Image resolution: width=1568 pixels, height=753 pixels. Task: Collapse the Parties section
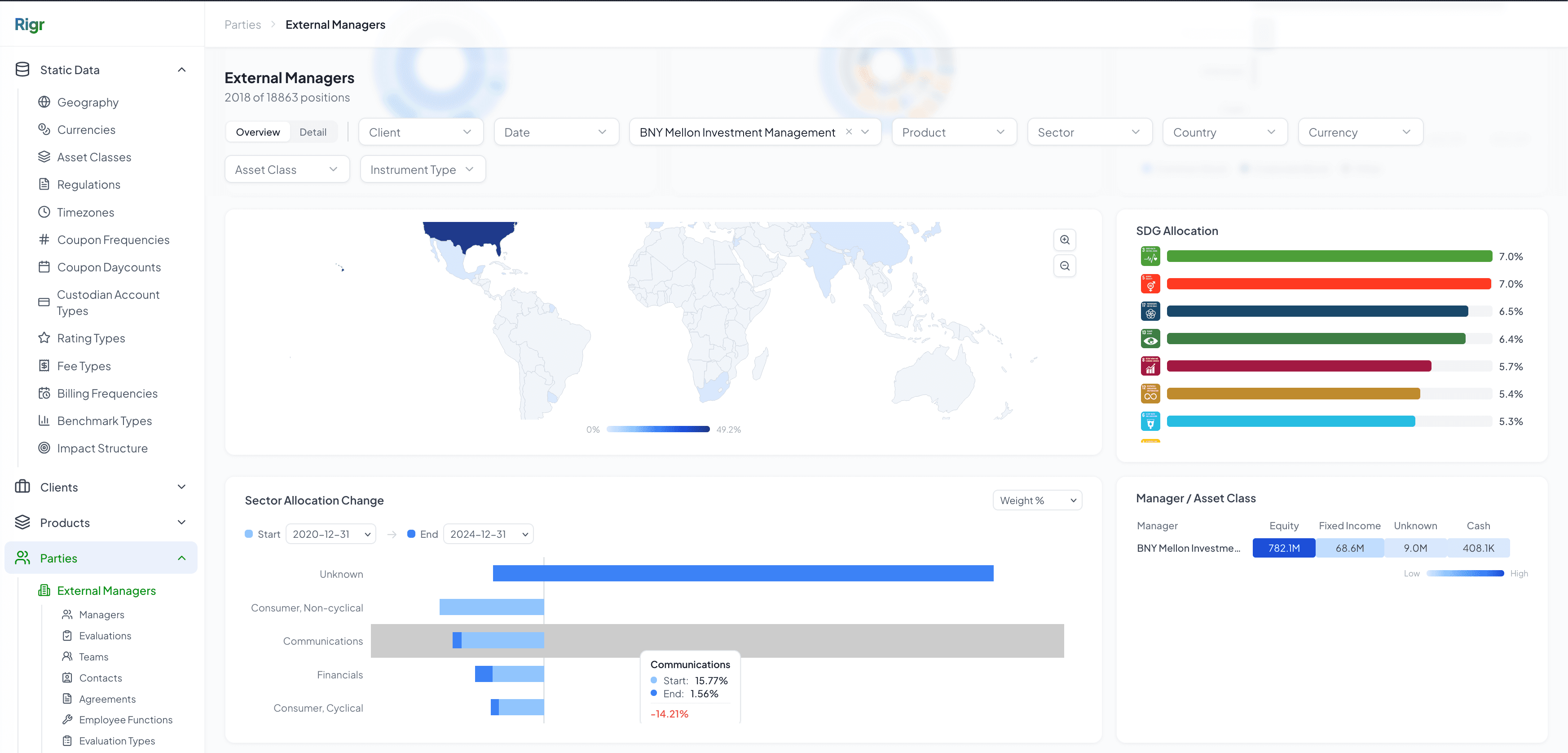[x=181, y=558]
